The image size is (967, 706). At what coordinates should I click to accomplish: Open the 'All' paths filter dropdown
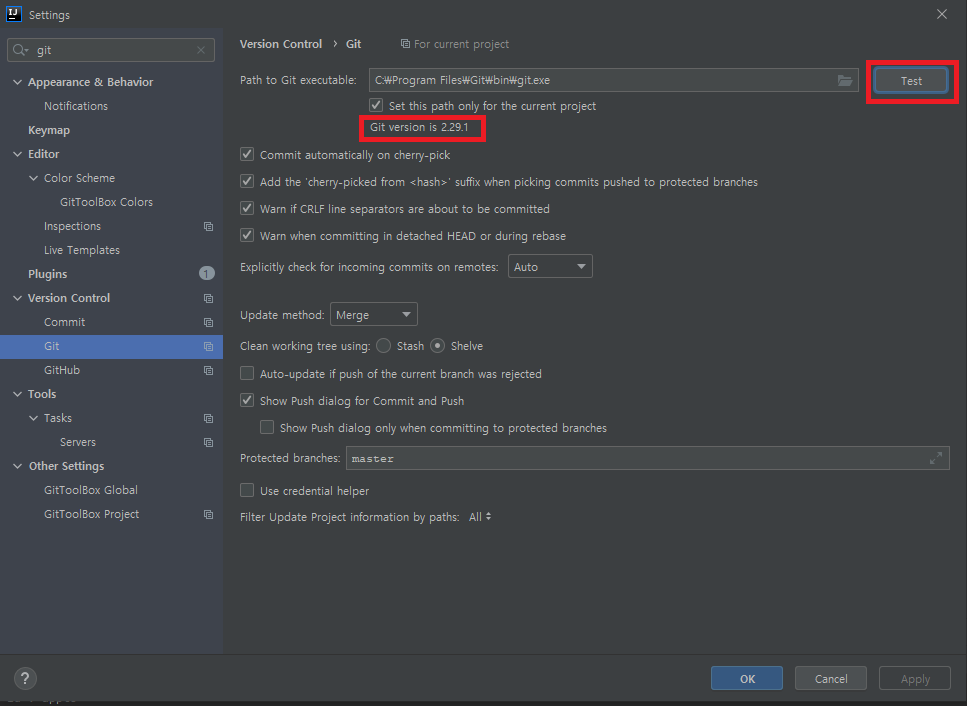point(480,517)
